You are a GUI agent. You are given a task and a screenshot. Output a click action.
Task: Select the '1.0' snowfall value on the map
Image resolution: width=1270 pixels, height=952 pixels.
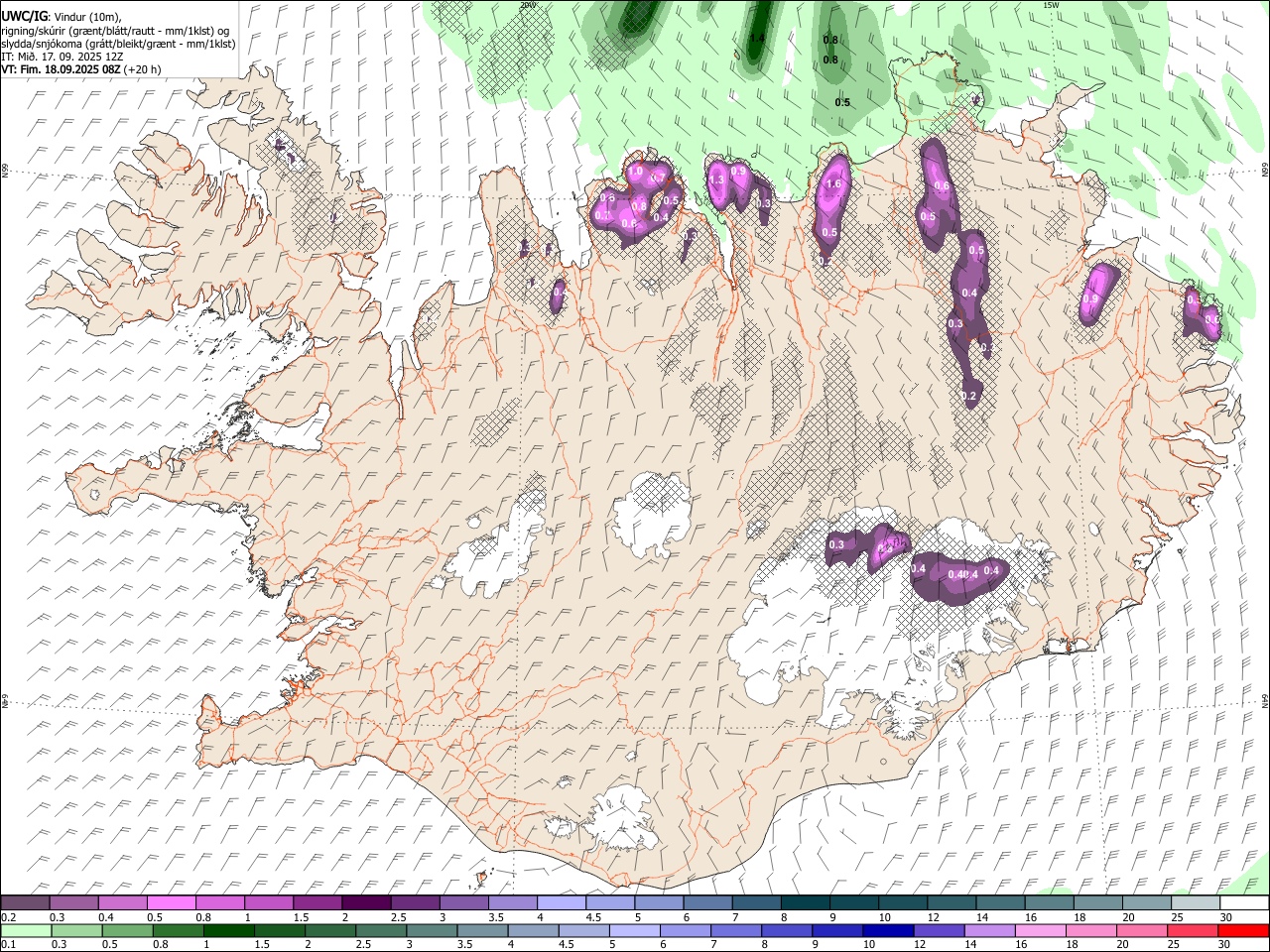(636, 172)
